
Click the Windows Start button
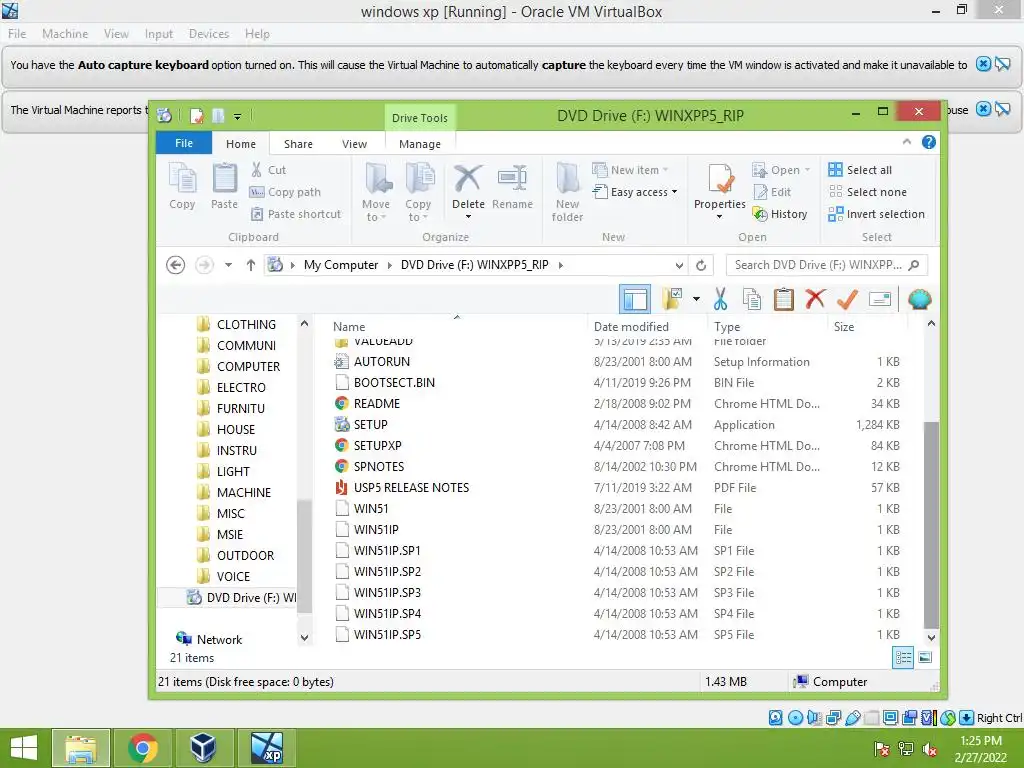point(24,748)
